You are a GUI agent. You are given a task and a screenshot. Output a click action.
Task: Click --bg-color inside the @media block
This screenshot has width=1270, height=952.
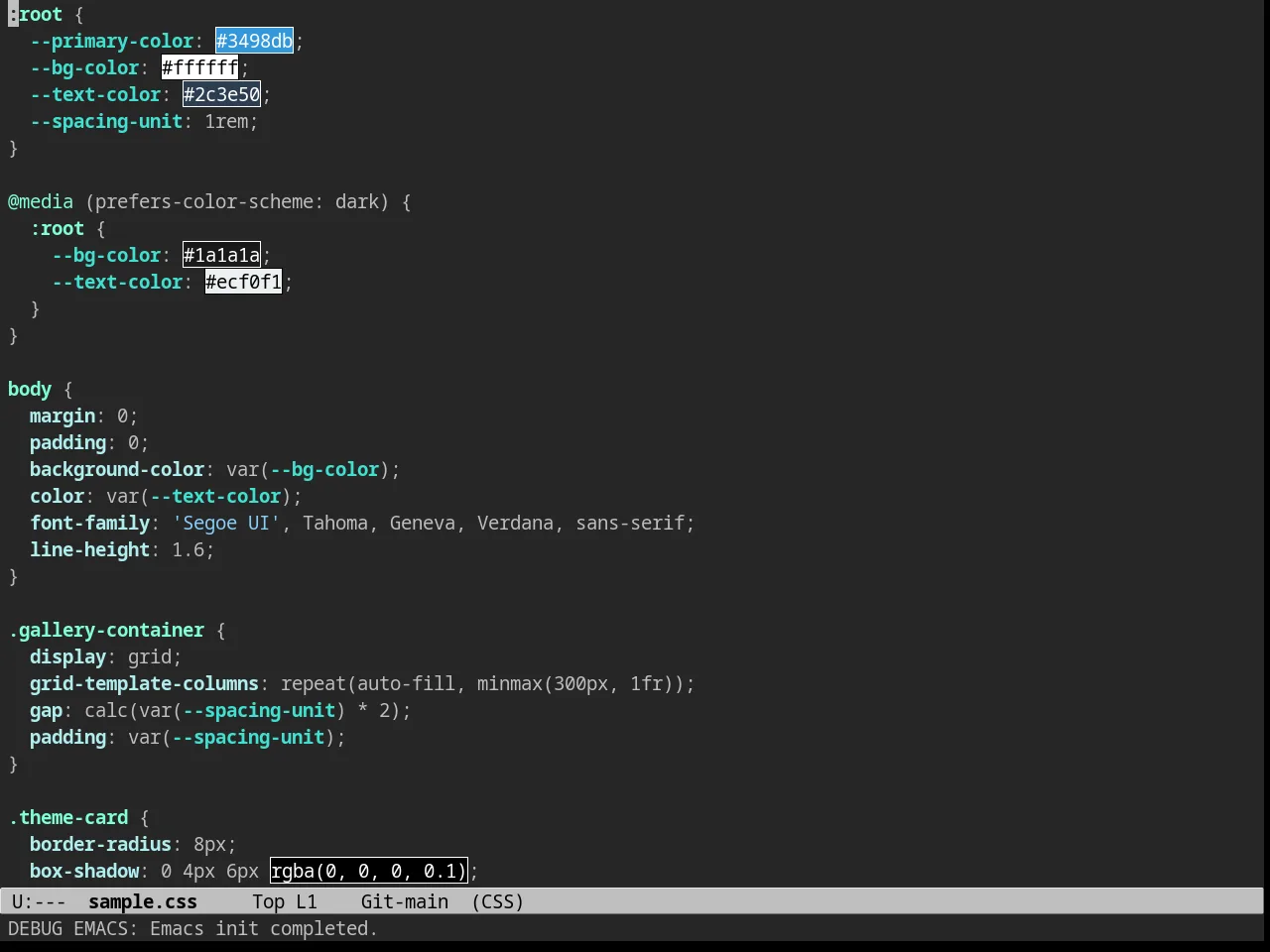[x=106, y=255]
